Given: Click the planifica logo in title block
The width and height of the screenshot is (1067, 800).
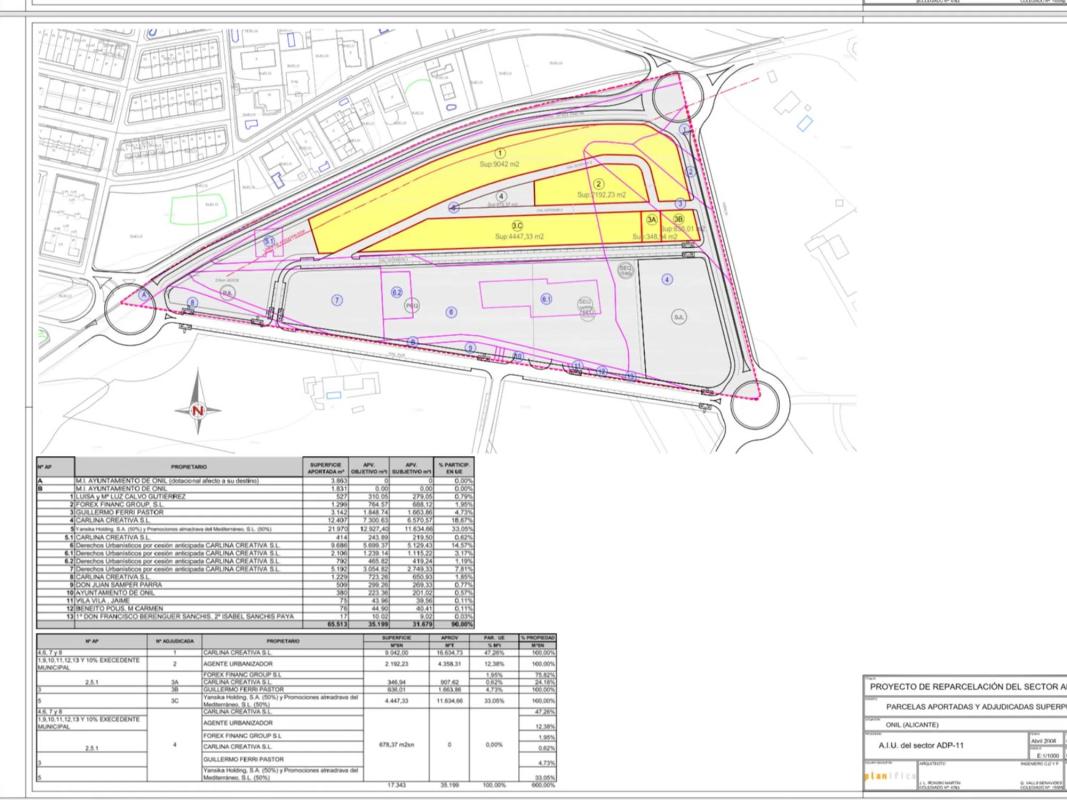Looking at the screenshot, I should pyautogui.click(x=884, y=776).
